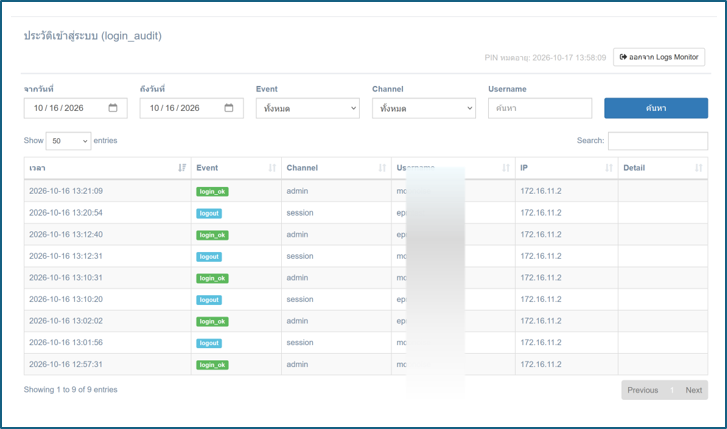Click the Next pagination button
The height and width of the screenshot is (429, 727).
pos(694,390)
